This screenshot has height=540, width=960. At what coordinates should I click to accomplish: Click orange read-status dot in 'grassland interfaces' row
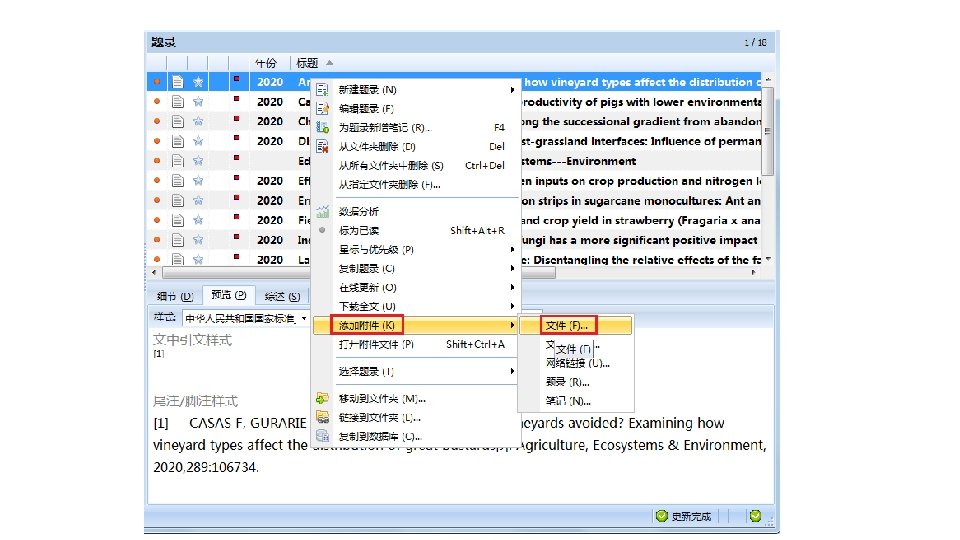point(157,141)
